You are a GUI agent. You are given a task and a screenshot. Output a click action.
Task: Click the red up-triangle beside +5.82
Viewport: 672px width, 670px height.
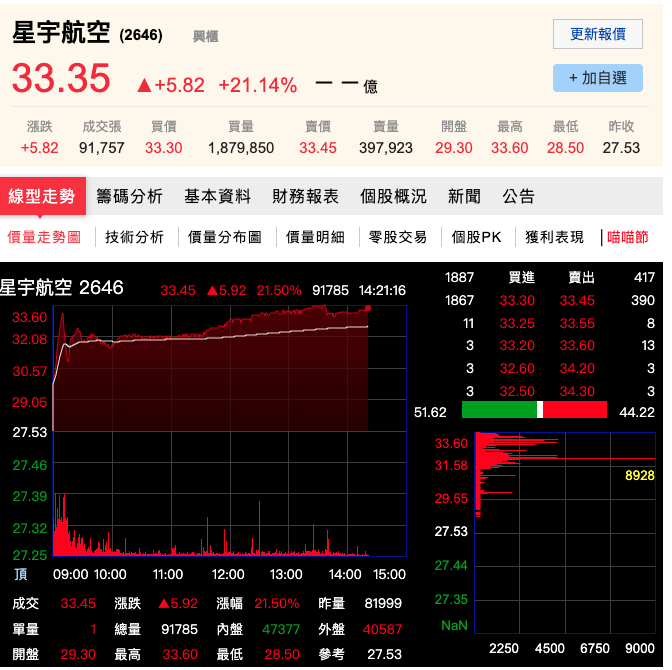coord(144,85)
